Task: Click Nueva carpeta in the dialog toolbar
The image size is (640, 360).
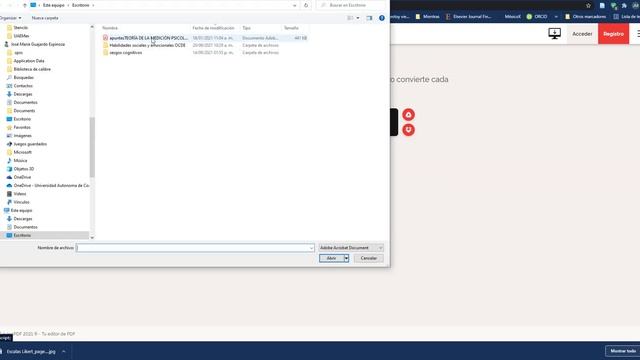Action: pyautogui.click(x=45, y=18)
